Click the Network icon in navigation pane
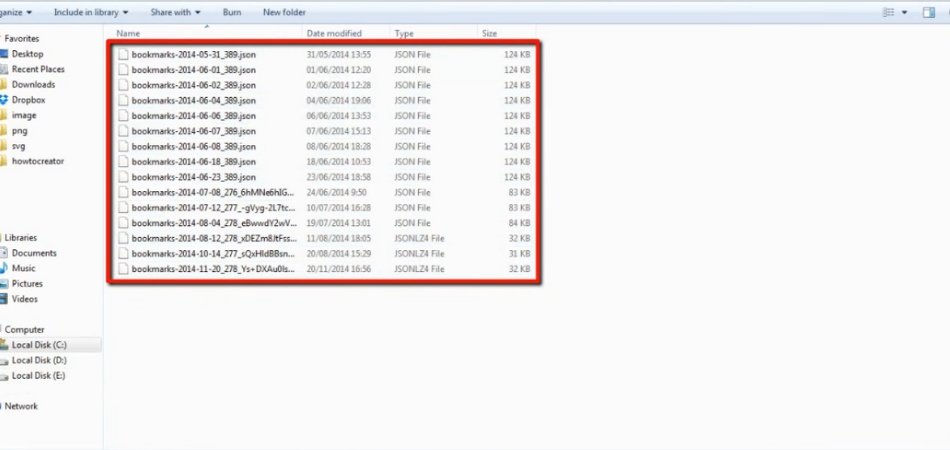The width and height of the screenshot is (950, 450). tap(3, 406)
